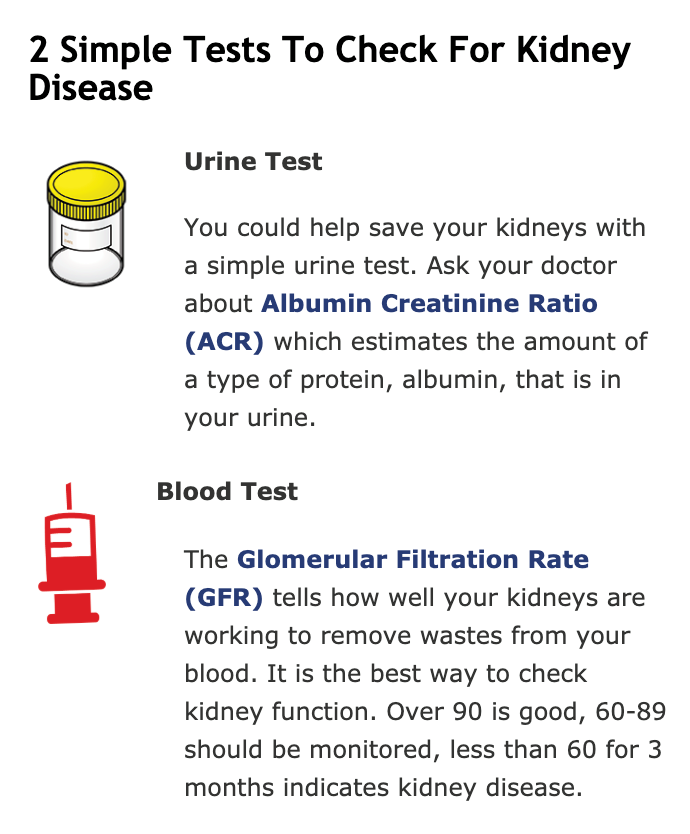Click the page title about kidney disease tests

tap(330, 68)
